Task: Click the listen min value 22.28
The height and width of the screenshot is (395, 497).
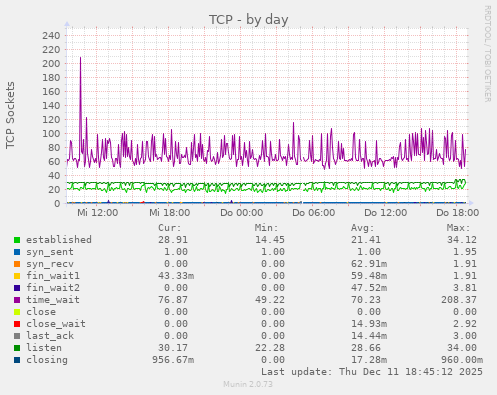Action: [270, 348]
